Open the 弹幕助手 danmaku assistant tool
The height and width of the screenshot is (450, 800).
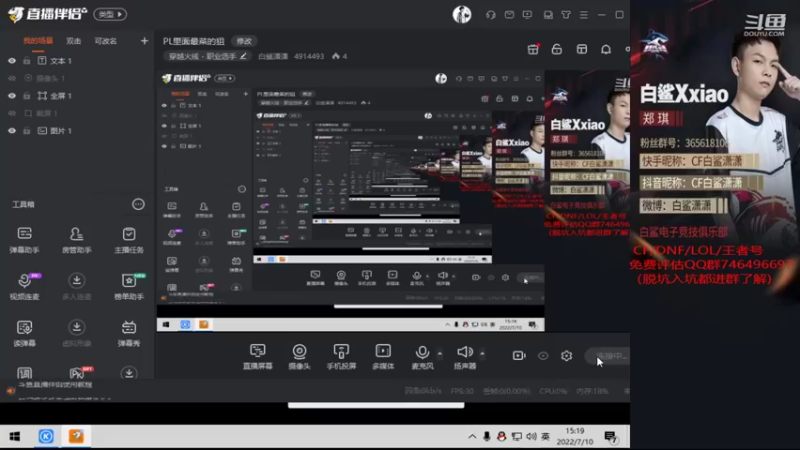point(24,240)
